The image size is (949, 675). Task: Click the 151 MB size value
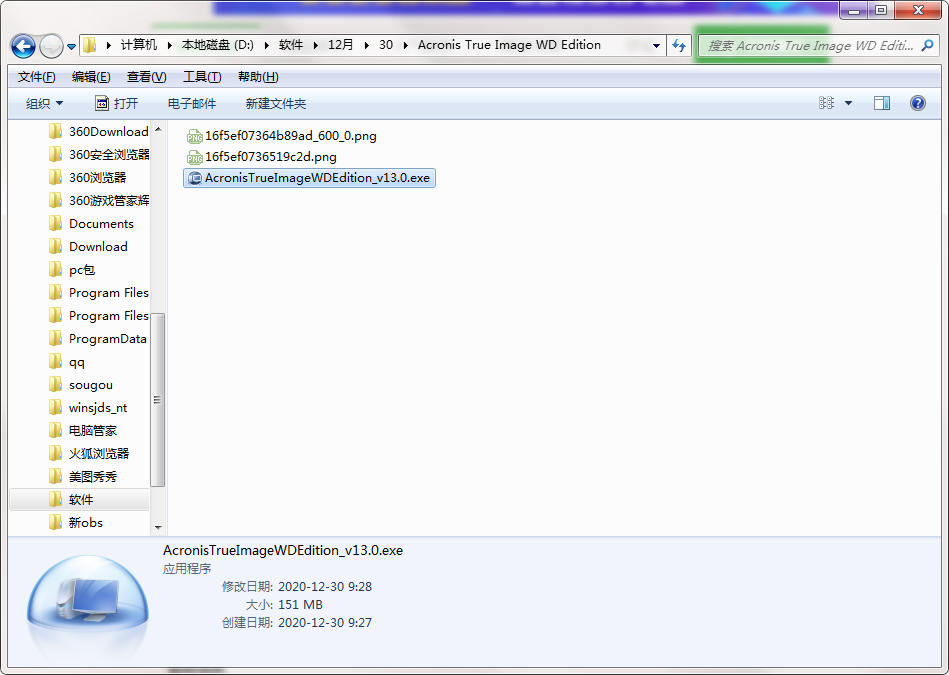(300, 605)
